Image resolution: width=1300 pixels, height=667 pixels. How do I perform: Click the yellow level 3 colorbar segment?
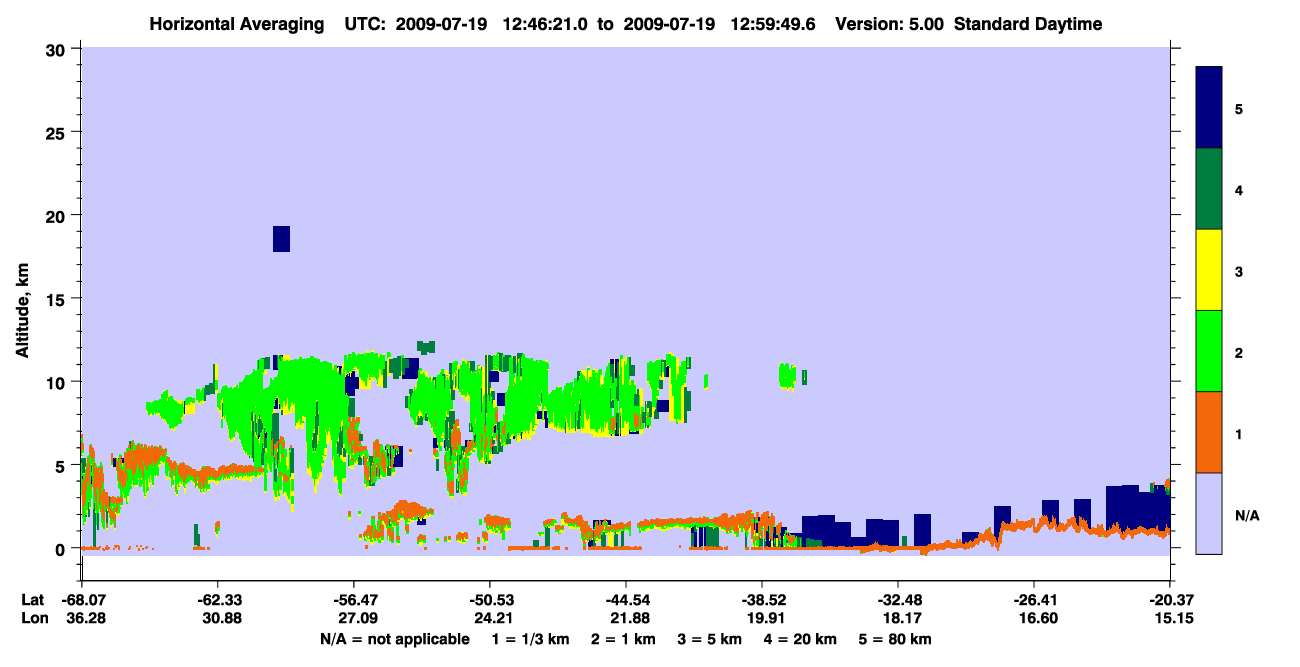pyautogui.click(x=1209, y=270)
